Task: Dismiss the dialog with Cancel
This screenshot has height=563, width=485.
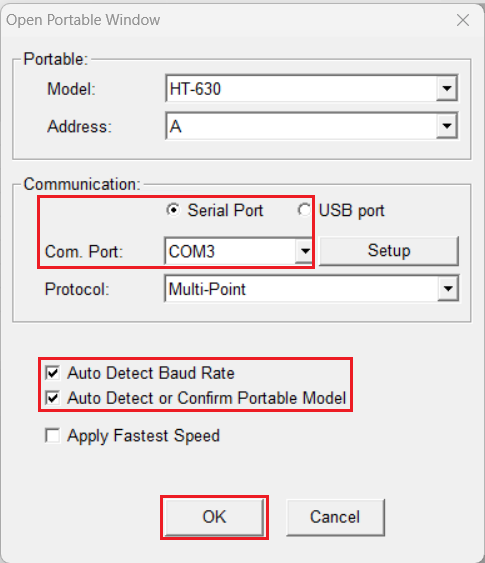Action: pyautogui.click(x=335, y=517)
